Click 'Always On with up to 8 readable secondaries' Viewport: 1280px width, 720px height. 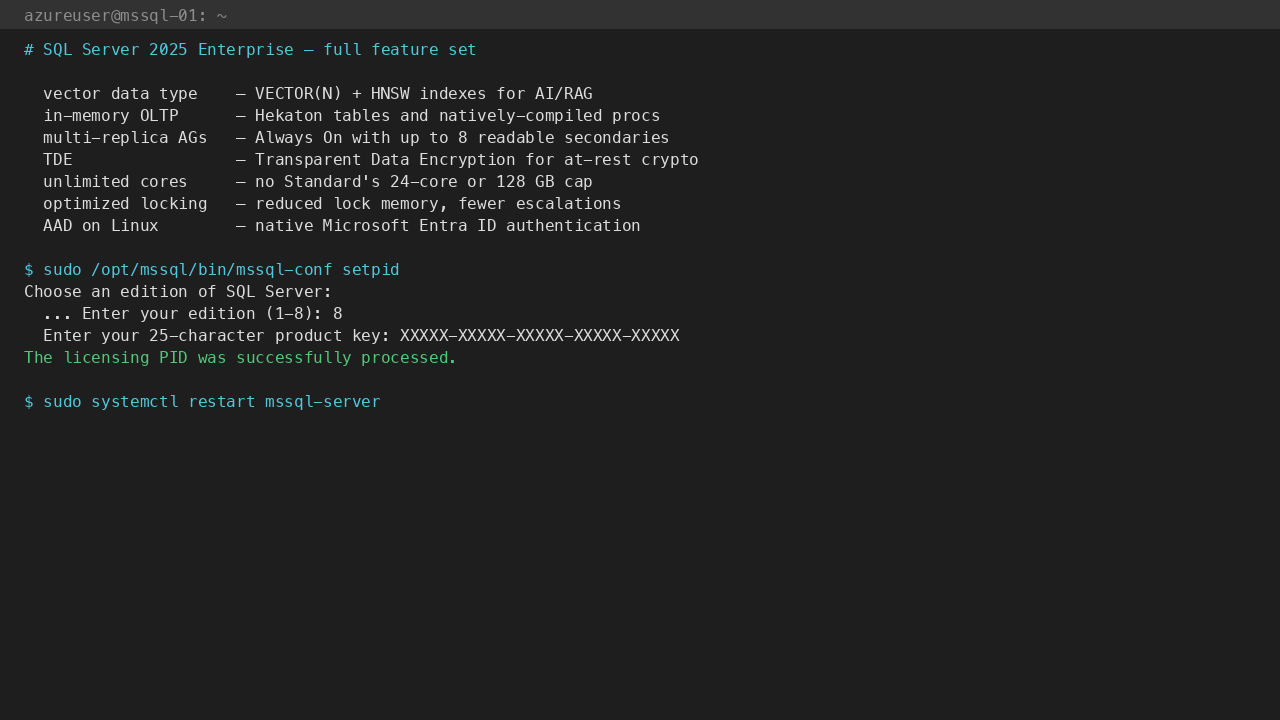(462, 138)
